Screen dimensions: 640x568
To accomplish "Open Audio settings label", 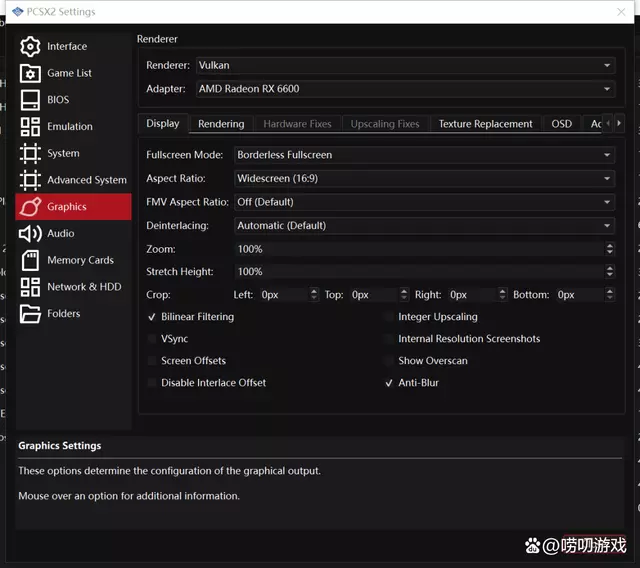I will pyautogui.click(x=60, y=233).
